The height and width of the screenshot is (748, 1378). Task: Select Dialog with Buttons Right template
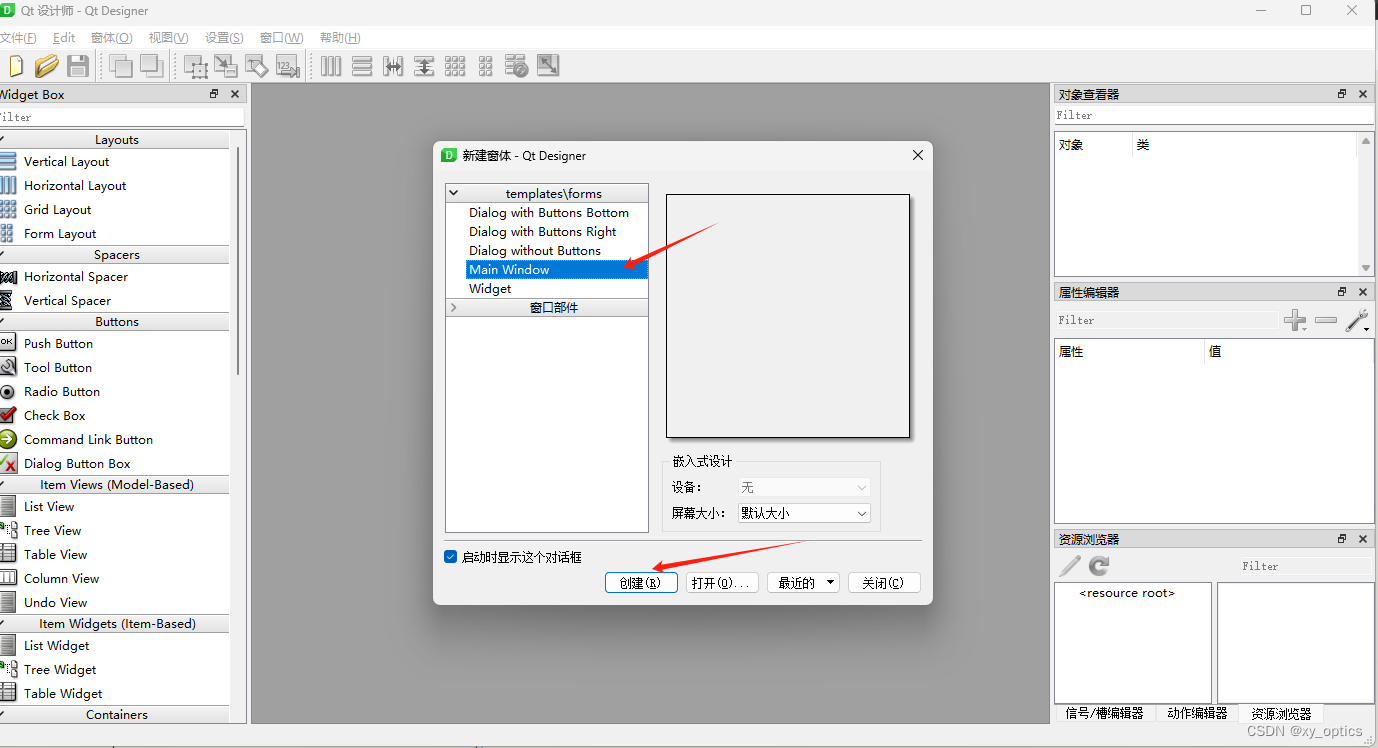point(543,232)
